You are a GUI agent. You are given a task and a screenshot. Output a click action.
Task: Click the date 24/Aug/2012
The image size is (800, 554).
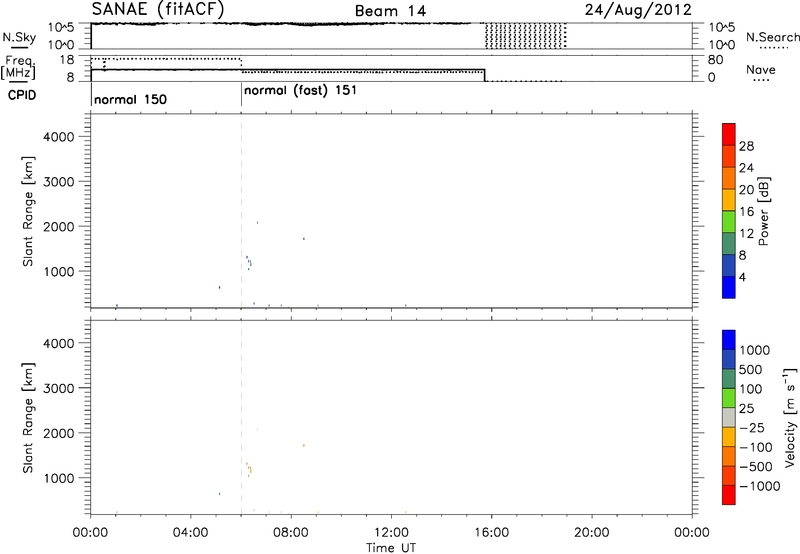pyautogui.click(x=638, y=10)
